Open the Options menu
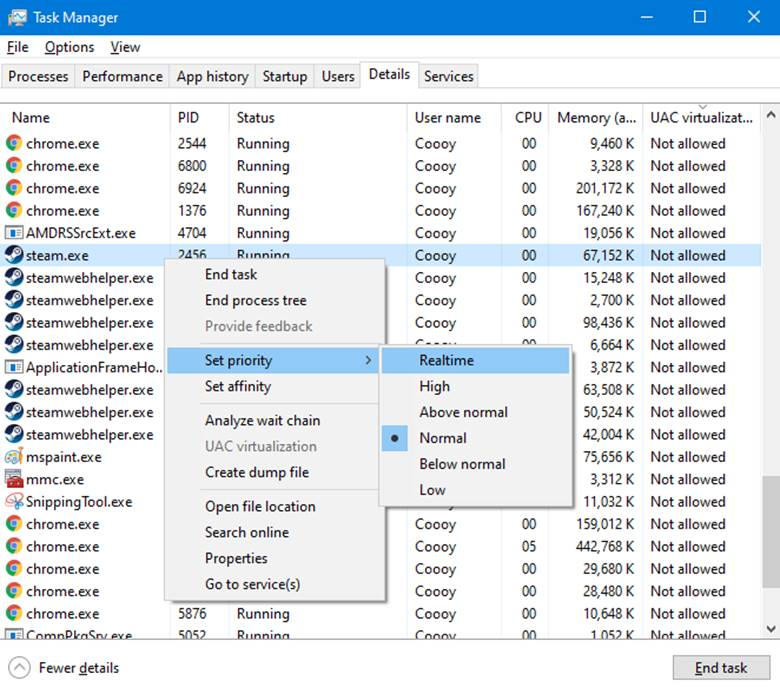780x694 pixels. (69, 47)
